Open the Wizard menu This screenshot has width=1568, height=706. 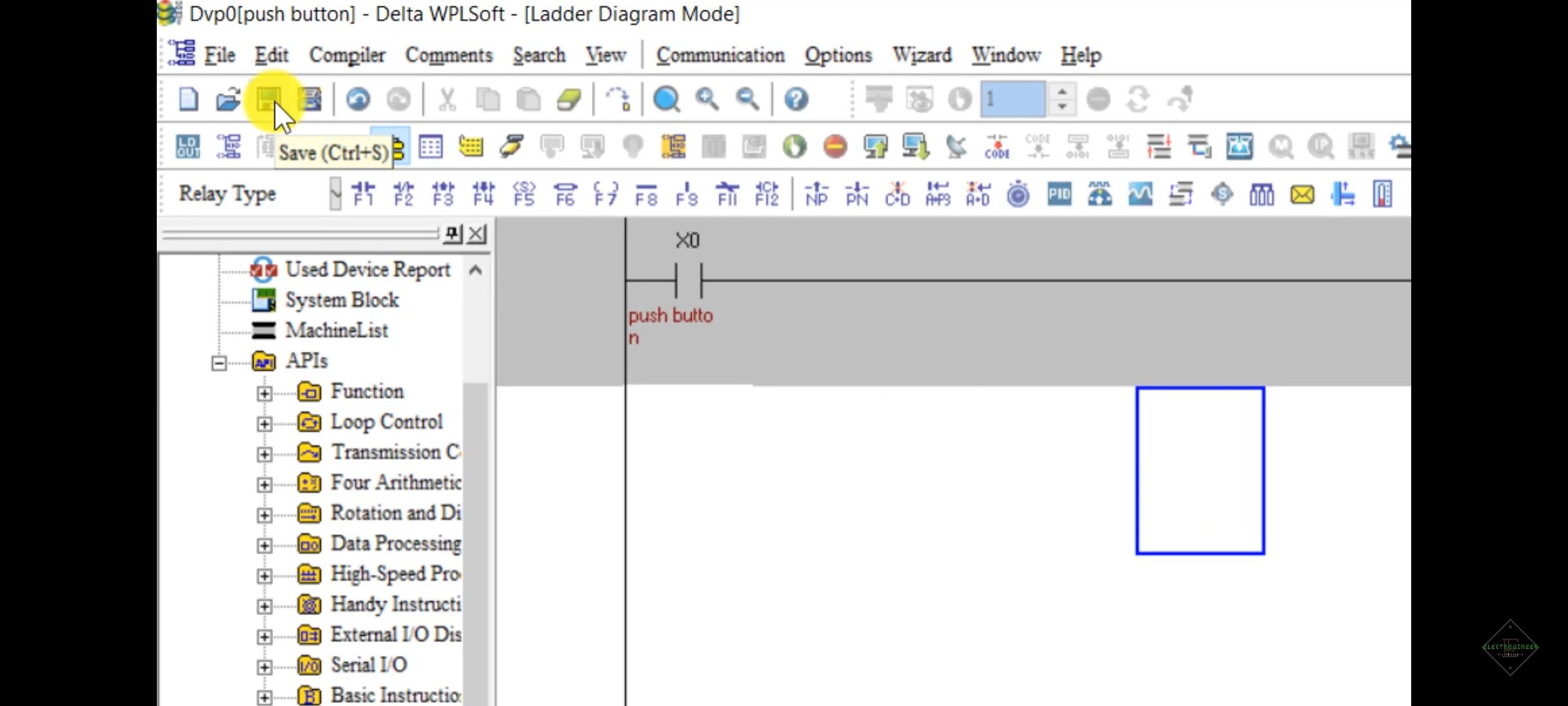[921, 55]
